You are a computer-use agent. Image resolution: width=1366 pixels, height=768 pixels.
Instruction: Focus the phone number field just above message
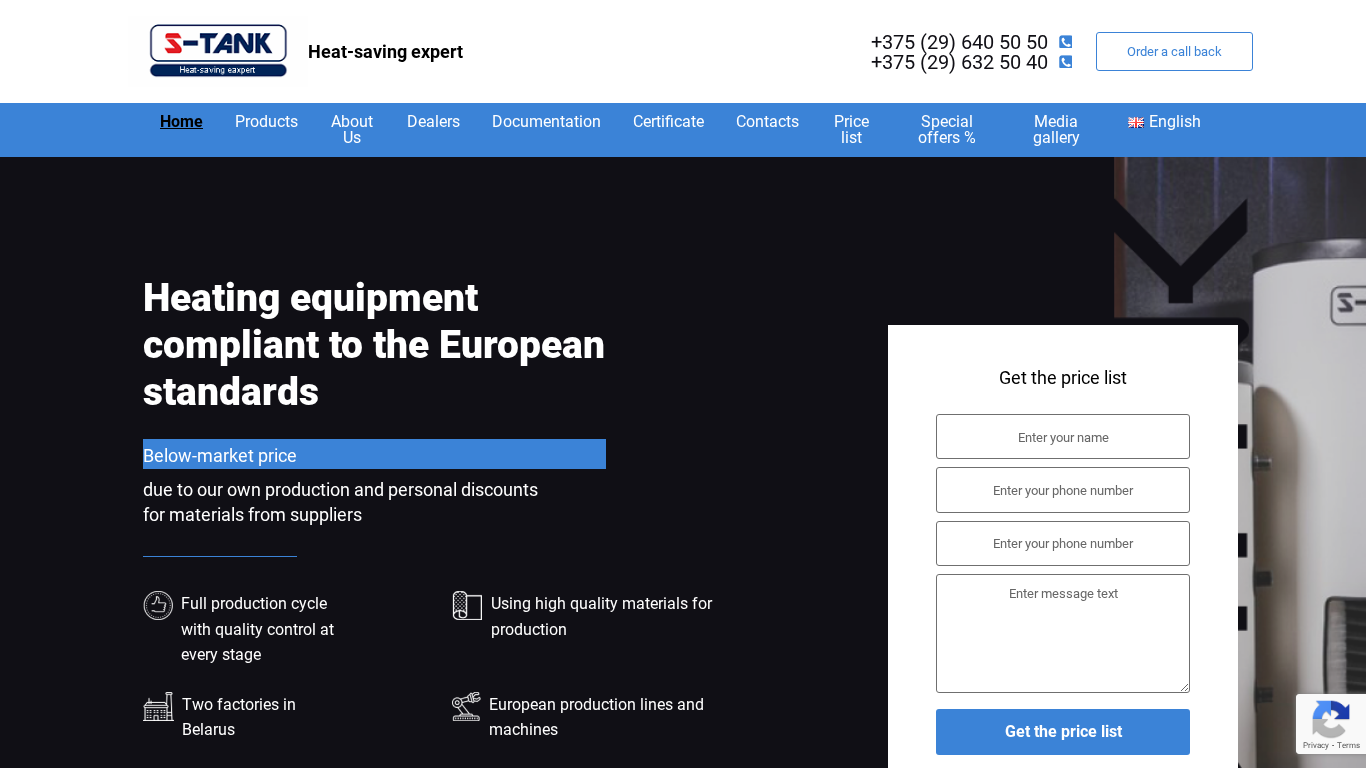click(x=1063, y=544)
